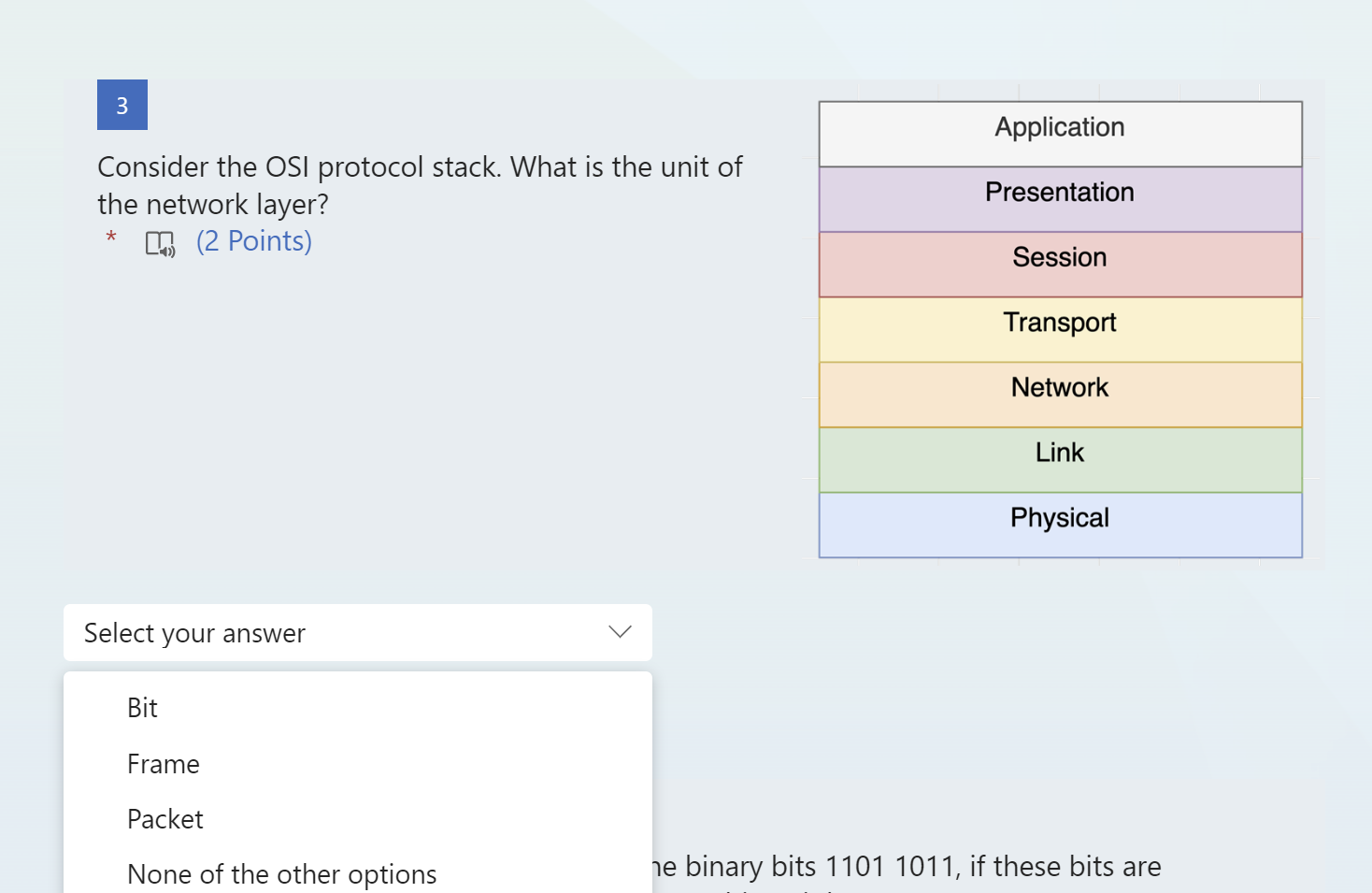Click the dropdown chevron arrow
Viewport: 1372px width, 893px height.
pyautogui.click(x=619, y=632)
